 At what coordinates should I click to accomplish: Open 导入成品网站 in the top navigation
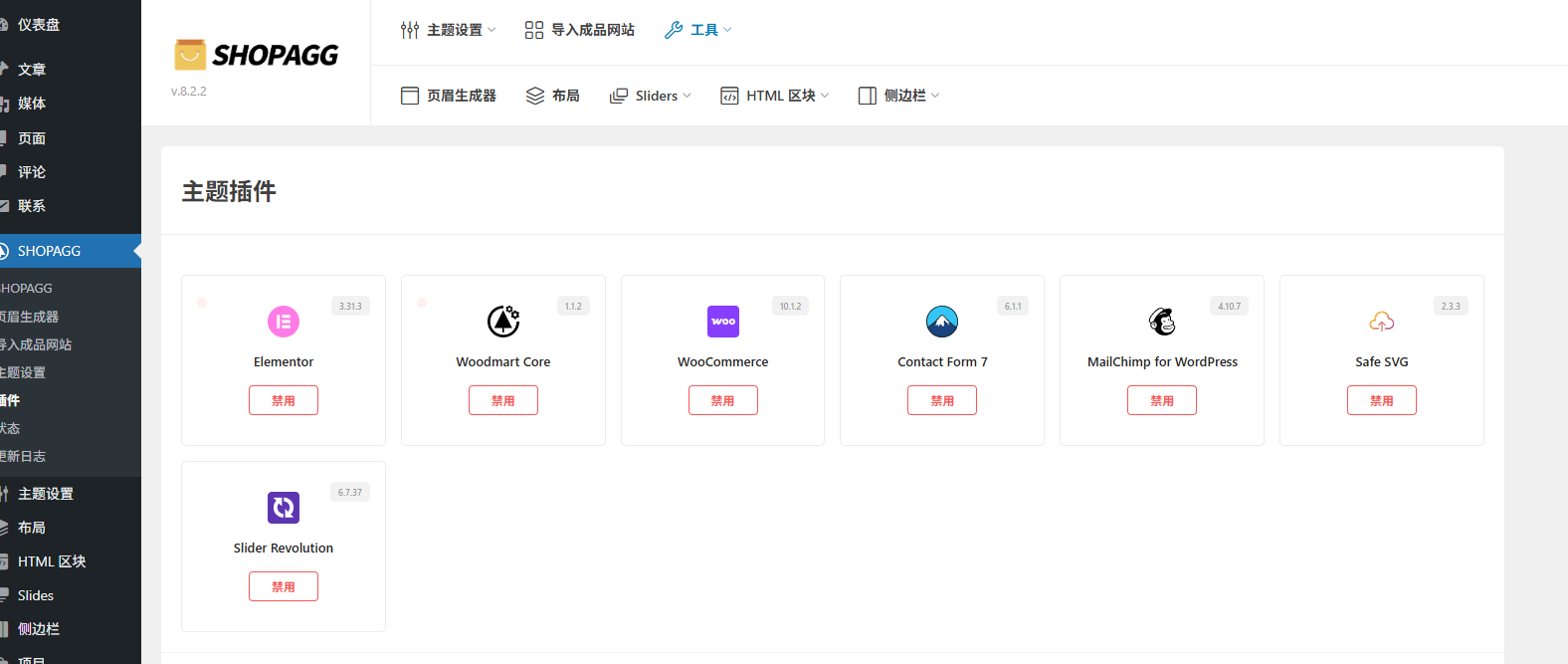580,30
